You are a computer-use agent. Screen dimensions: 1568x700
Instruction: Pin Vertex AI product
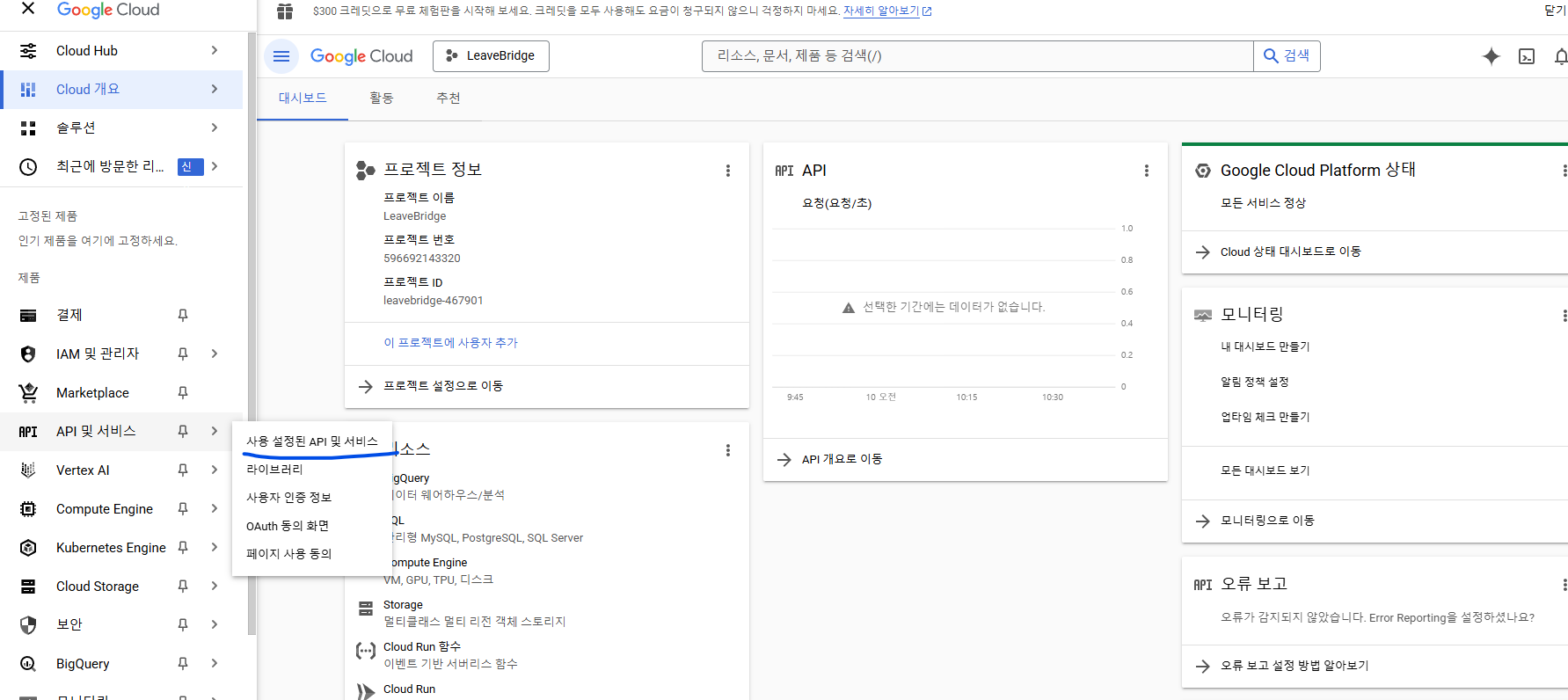pos(183,470)
